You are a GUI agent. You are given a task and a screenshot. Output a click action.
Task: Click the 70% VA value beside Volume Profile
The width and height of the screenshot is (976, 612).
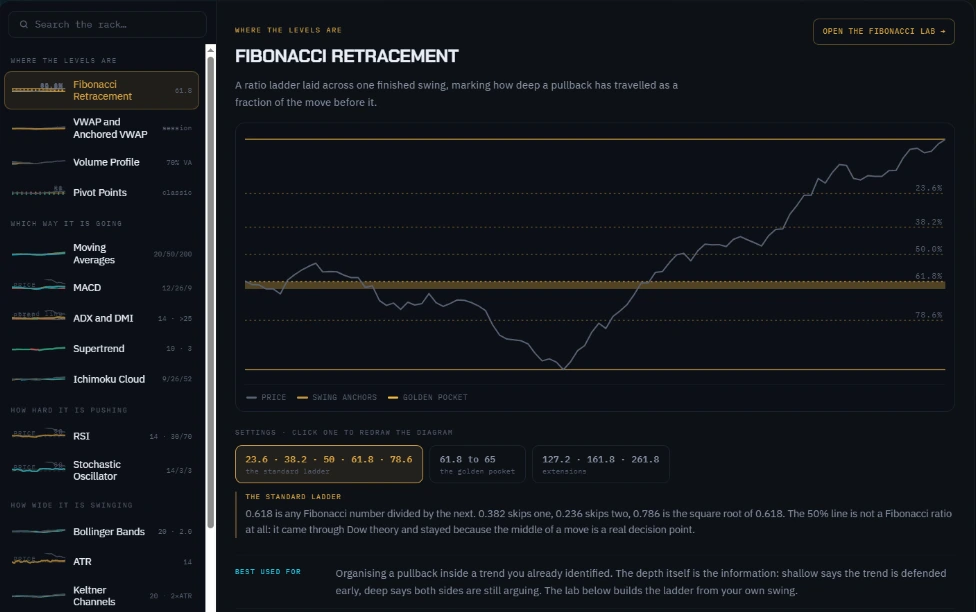click(179, 162)
